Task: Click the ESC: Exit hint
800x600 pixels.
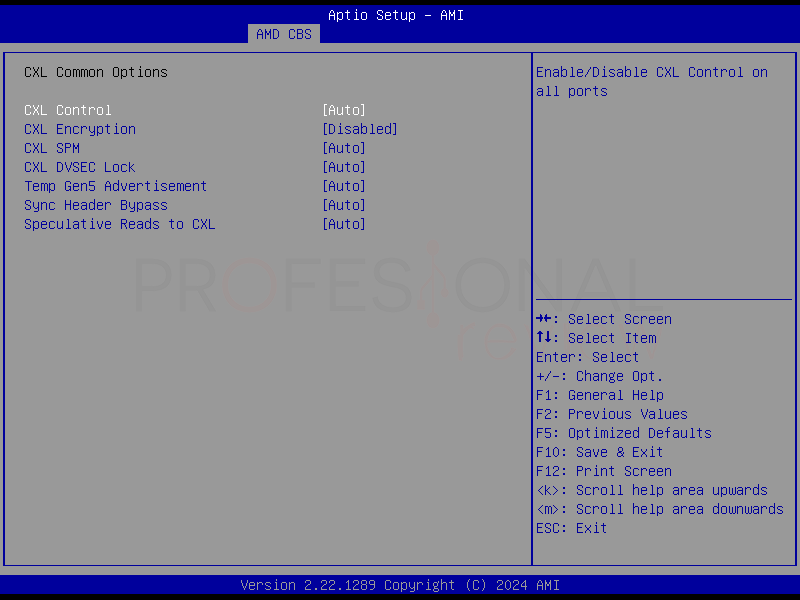Action: (571, 529)
